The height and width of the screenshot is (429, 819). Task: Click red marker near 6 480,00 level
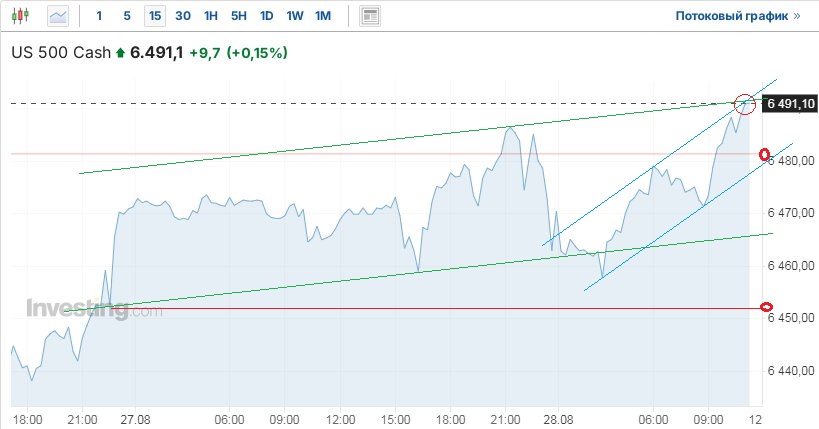tap(766, 154)
